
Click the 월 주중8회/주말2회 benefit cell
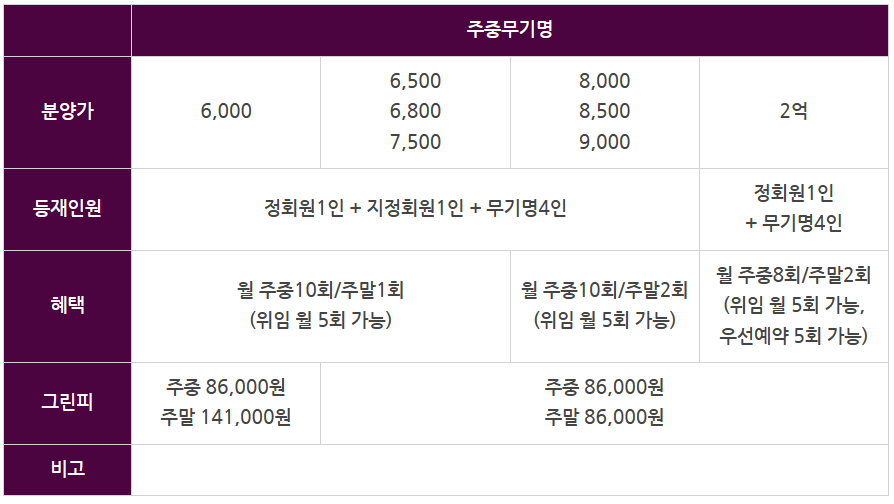pos(794,306)
